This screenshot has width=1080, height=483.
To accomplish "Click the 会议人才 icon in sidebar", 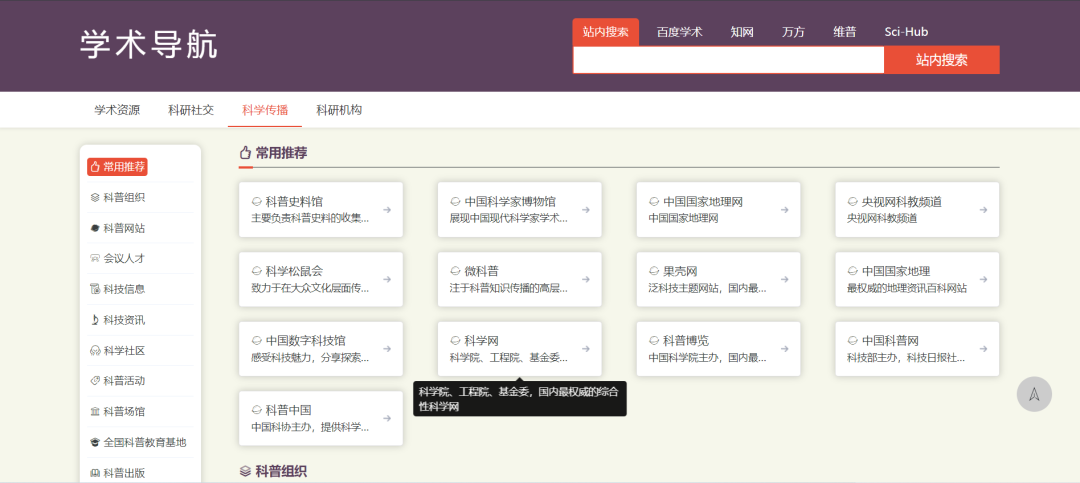I will point(95,258).
